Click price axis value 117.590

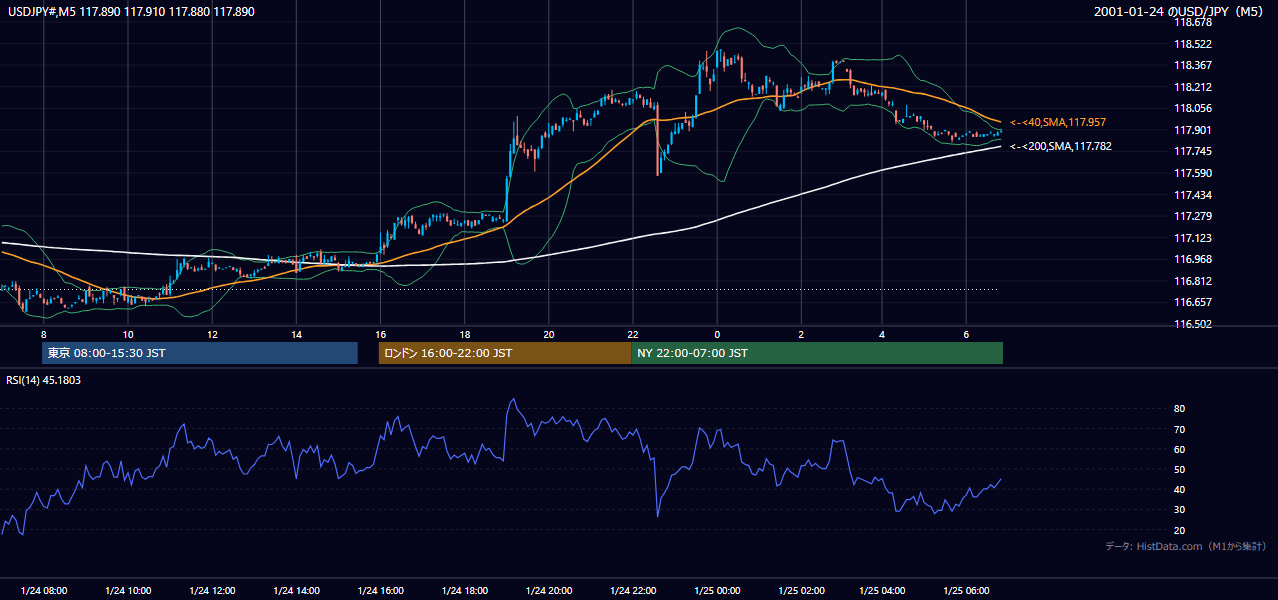(x=1195, y=173)
